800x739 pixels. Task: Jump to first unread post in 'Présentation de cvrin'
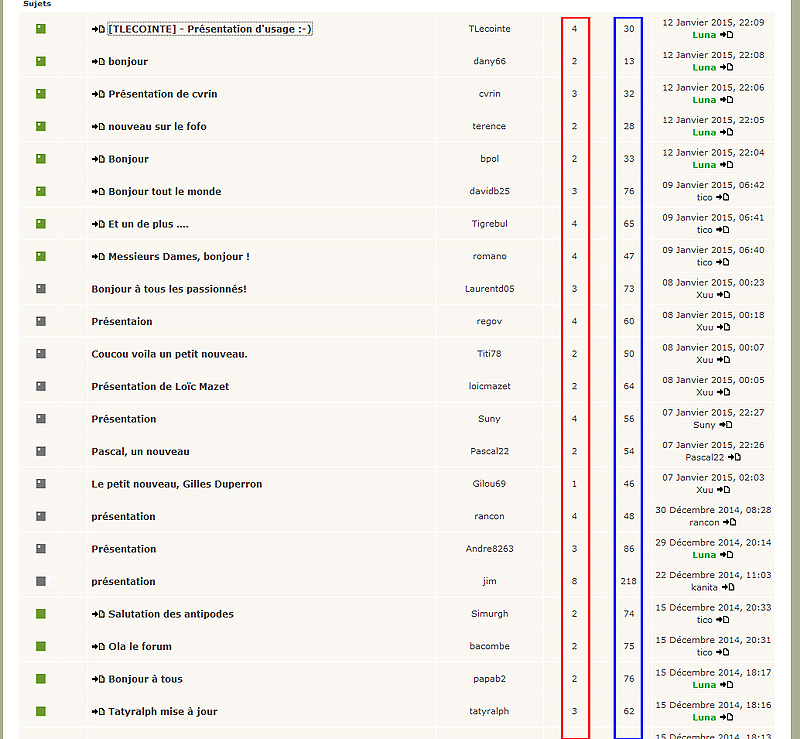(x=98, y=94)
